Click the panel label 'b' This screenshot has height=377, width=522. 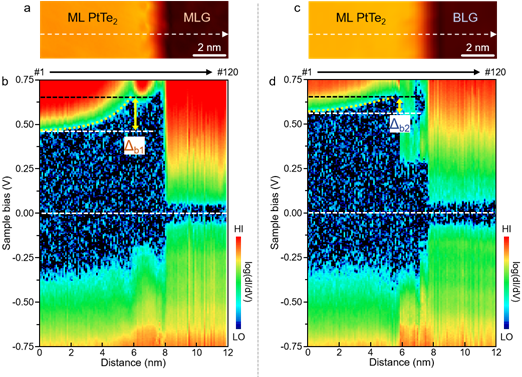tap(5, 81)
